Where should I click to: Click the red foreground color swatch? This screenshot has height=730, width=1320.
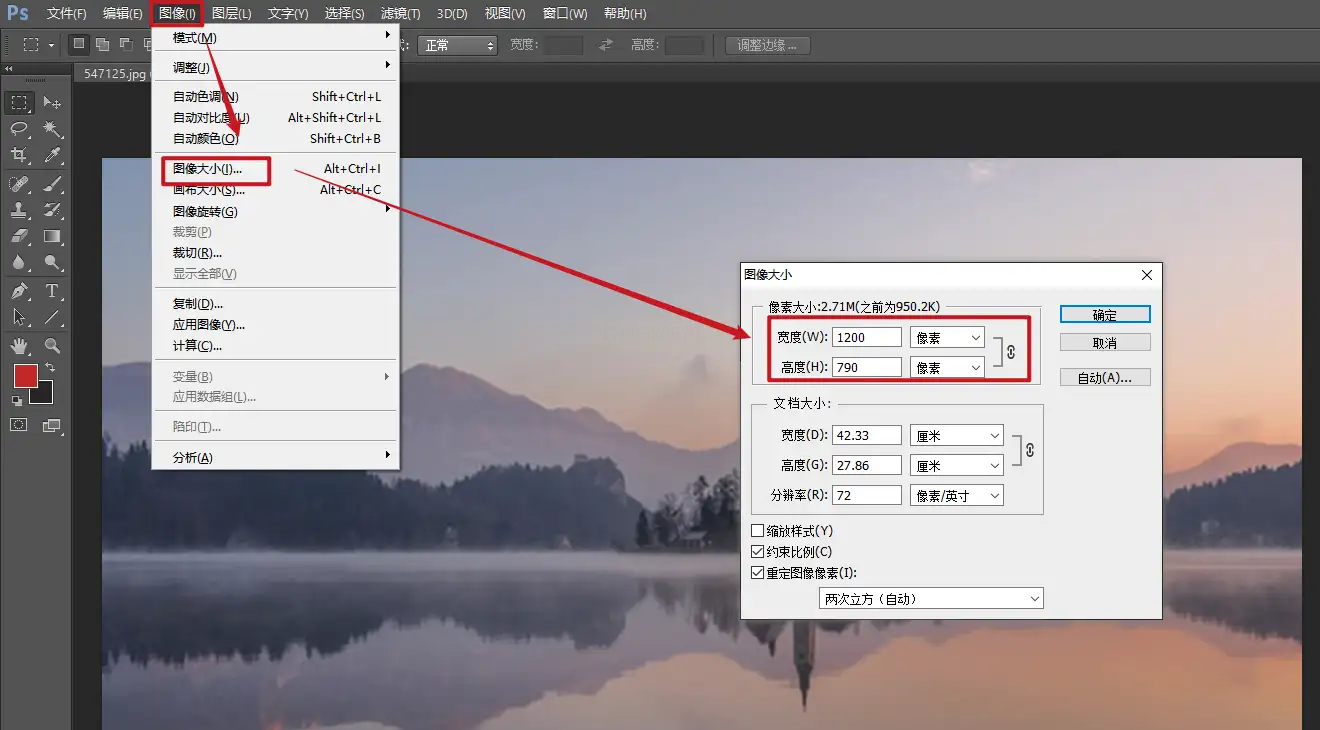25,376
